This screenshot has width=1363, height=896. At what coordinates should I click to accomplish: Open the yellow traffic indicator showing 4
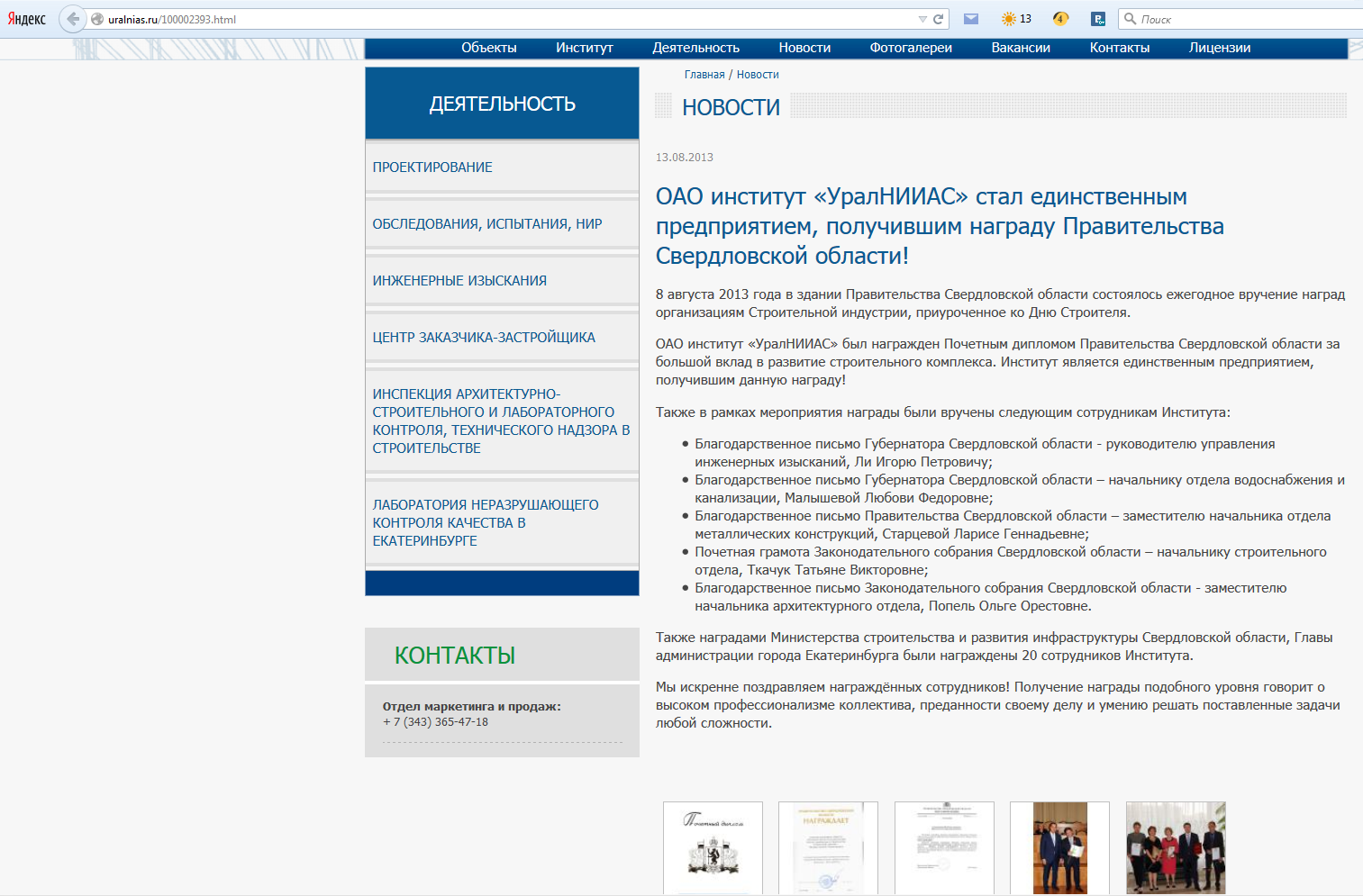[x=1061, y=19]
